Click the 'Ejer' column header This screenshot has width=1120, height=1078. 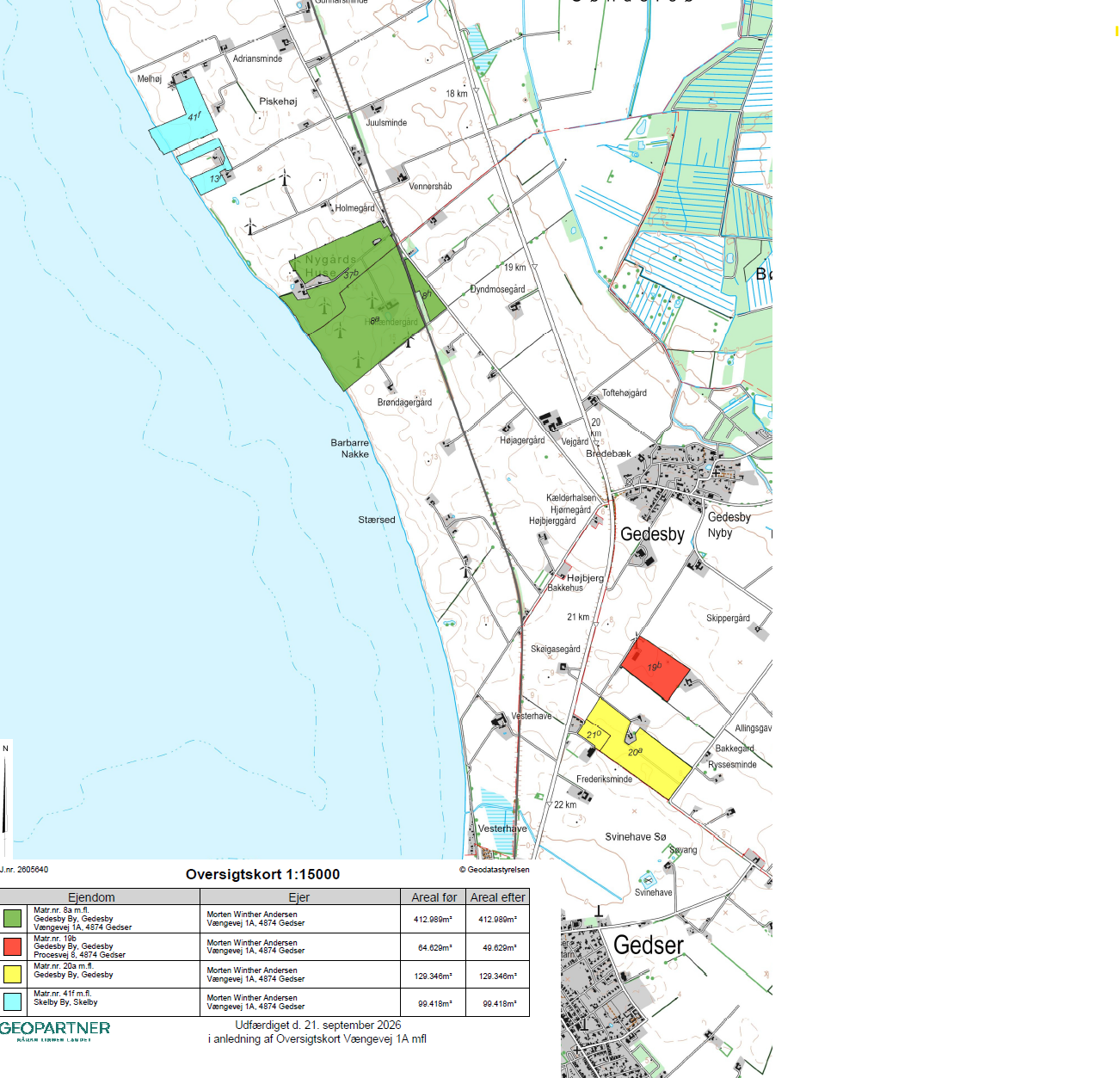[298, 897]
